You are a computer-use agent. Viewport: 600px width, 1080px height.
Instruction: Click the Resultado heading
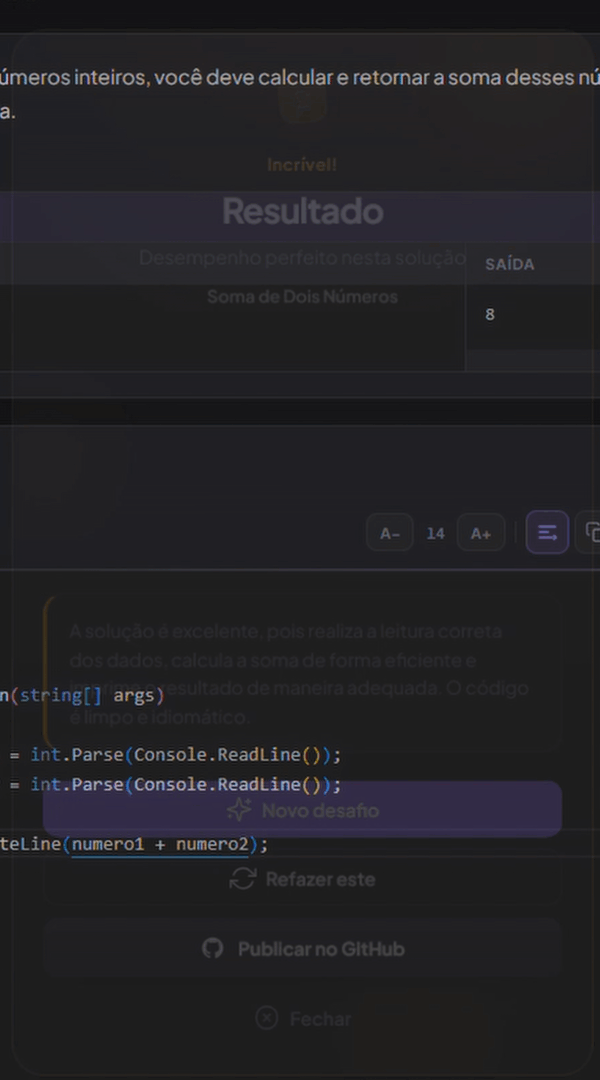click(x=302, y=211)
